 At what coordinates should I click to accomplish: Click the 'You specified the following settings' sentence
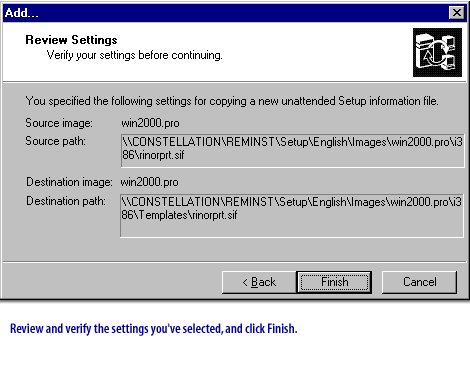click(232, 101)
